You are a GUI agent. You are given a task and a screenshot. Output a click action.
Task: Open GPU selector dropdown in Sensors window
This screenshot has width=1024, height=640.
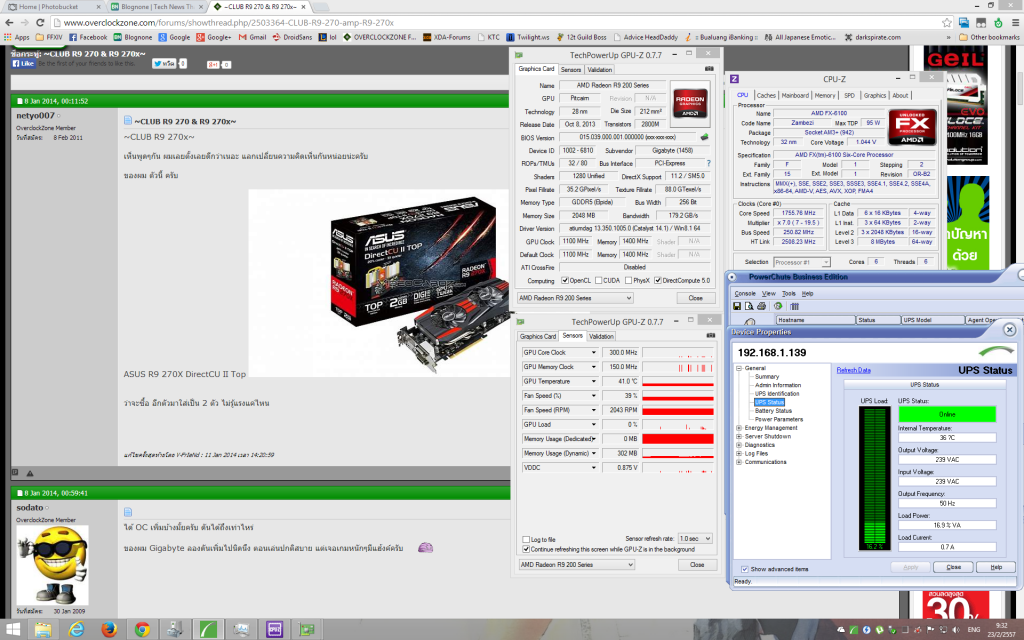tap(577, 564)
